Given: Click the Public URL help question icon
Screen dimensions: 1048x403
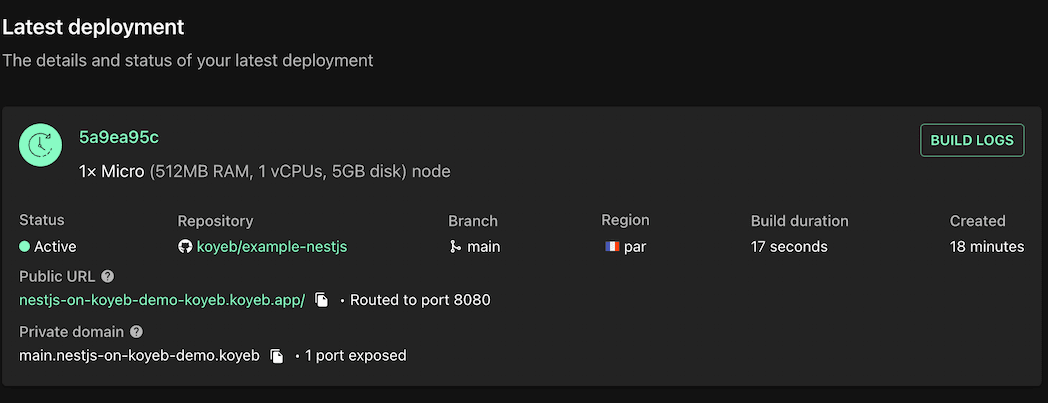Looking at the screenshot, I should click(108, 276).
